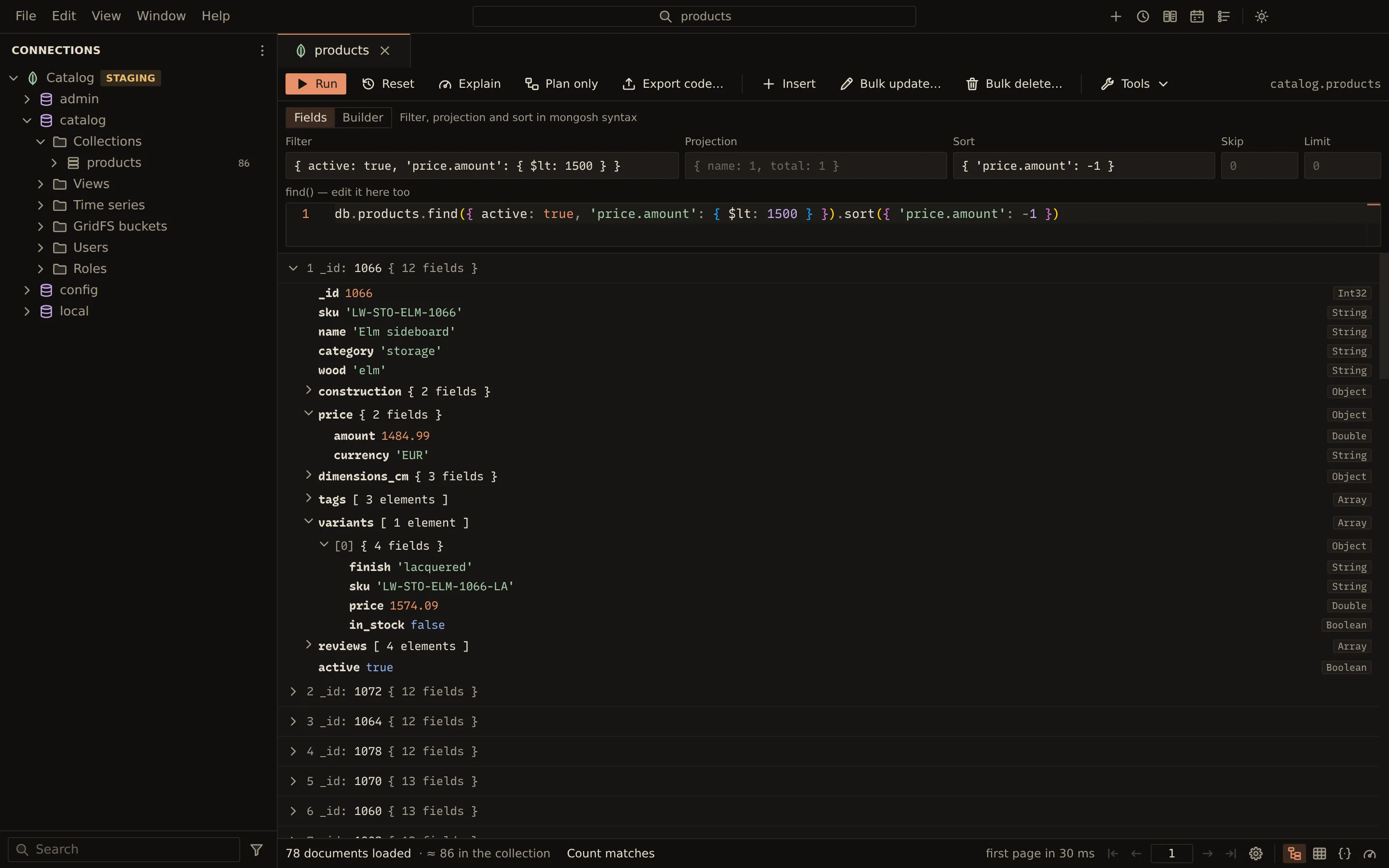Open results settings gear icon
Screen dimensions: 1389x868
(1256, 854)
